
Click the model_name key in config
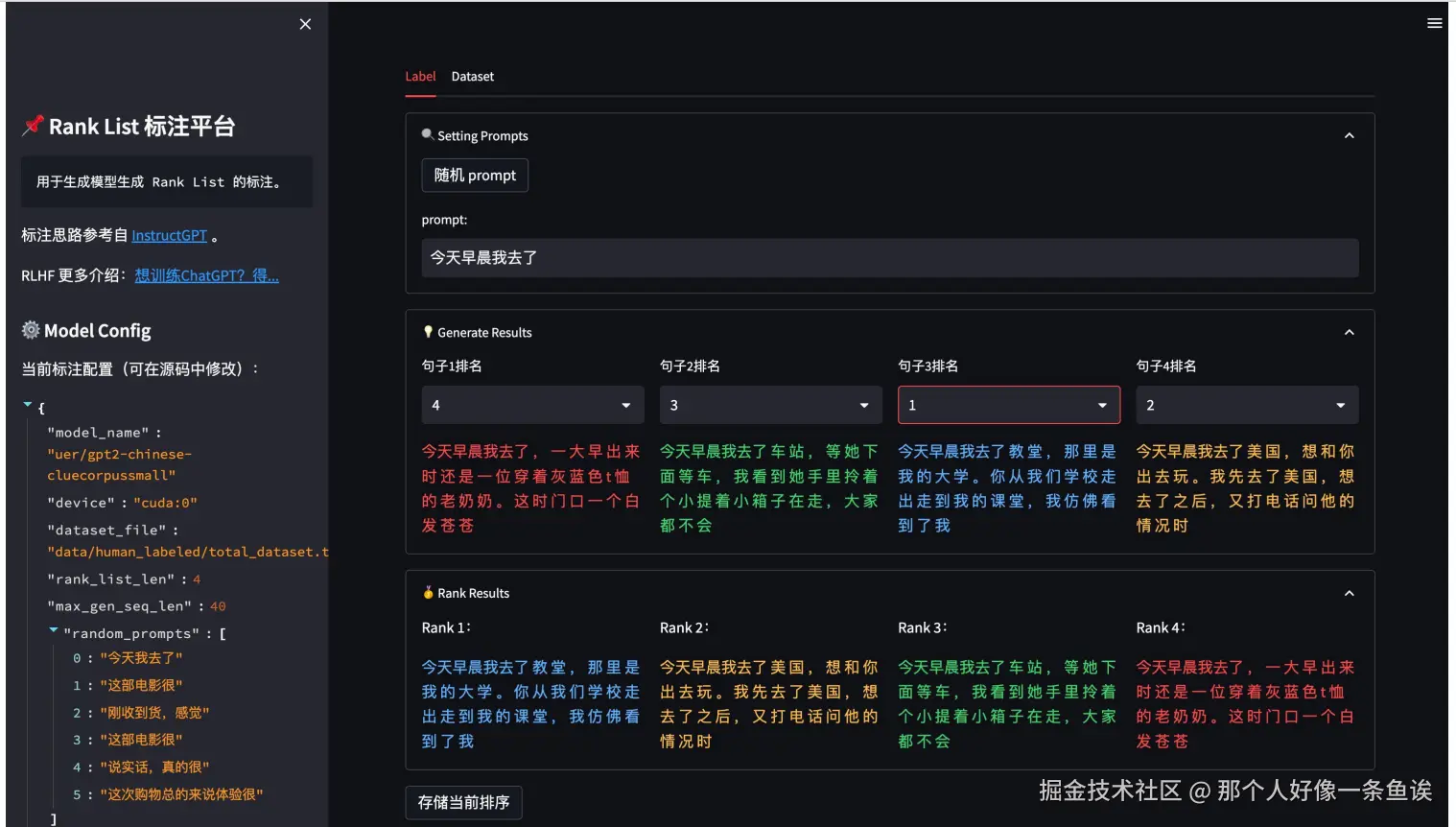(98, 433)
